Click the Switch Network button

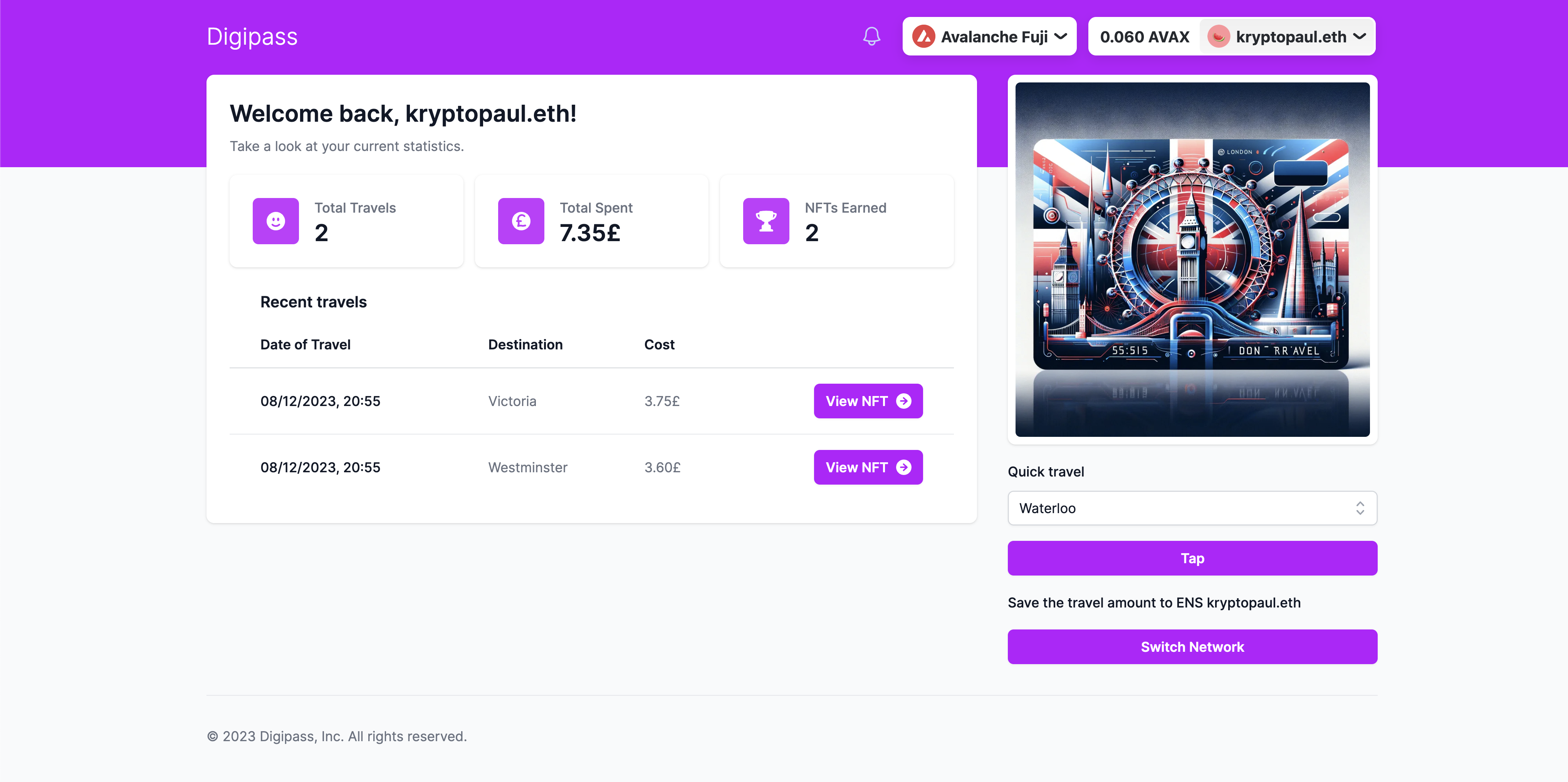pos(1192,647)
